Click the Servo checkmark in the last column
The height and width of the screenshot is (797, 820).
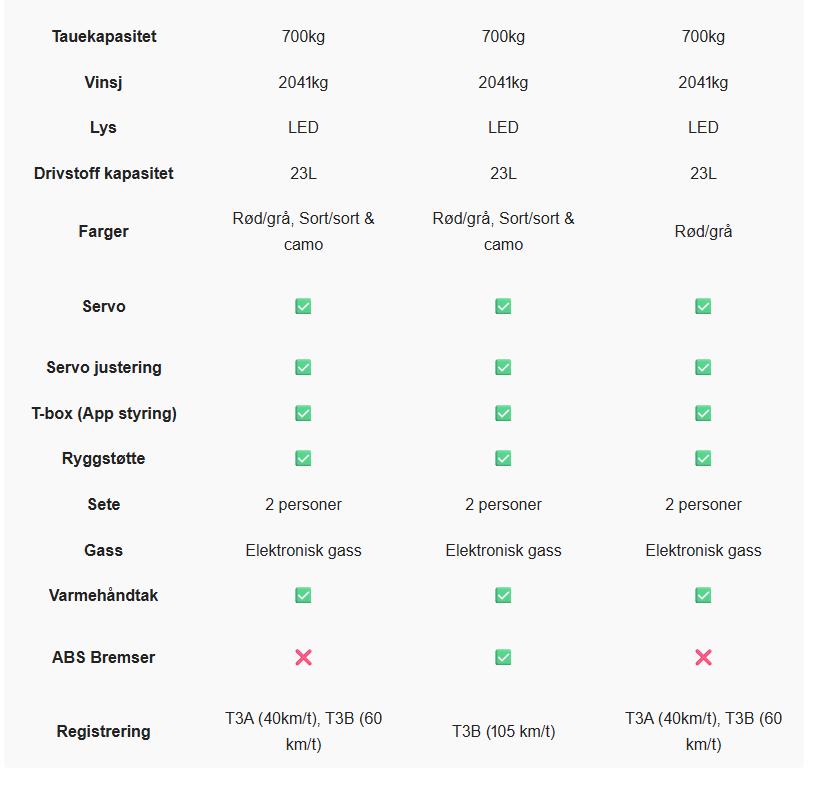point(703,306)
